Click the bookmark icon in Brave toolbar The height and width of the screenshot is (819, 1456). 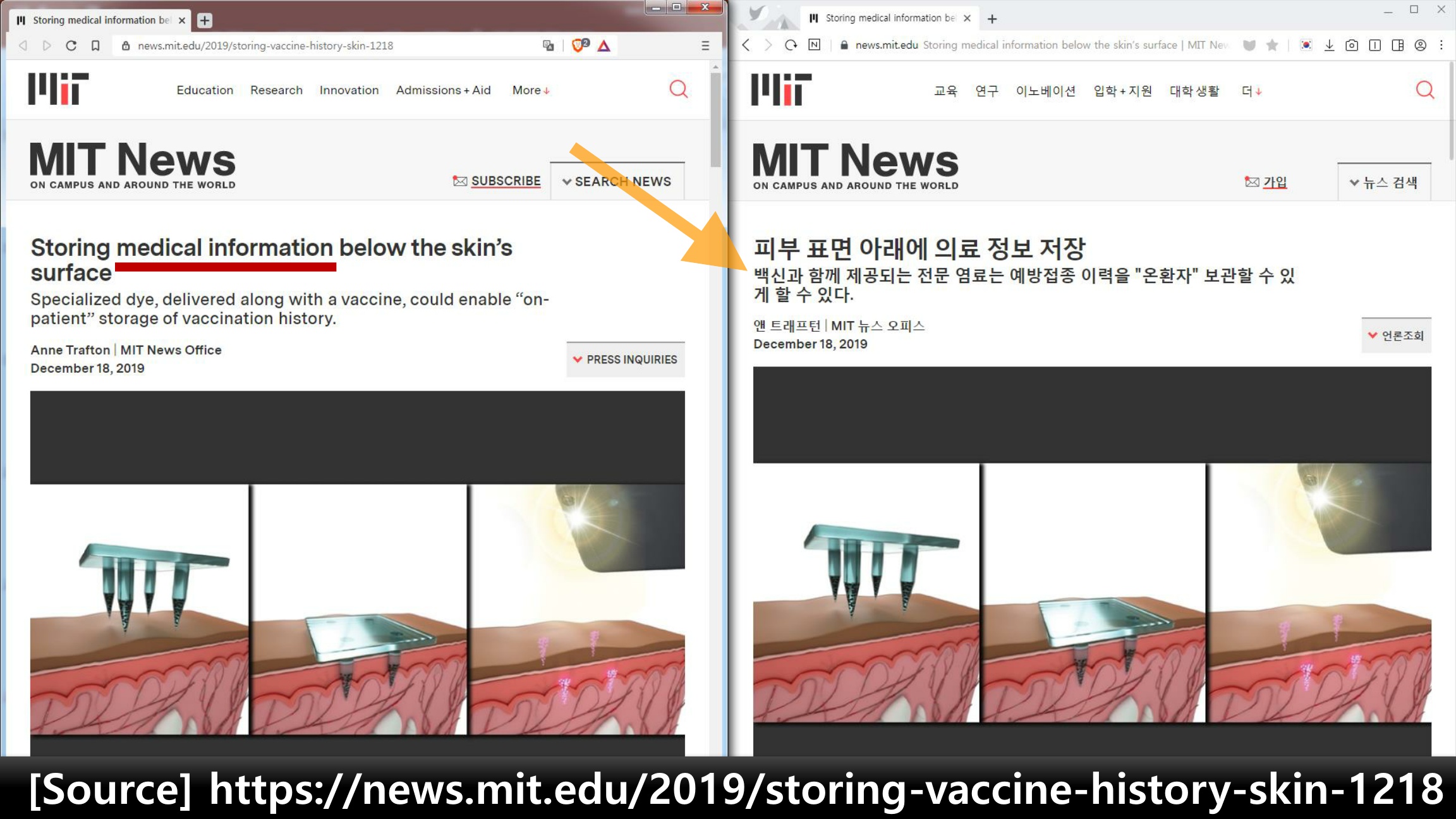click(95, 45)
